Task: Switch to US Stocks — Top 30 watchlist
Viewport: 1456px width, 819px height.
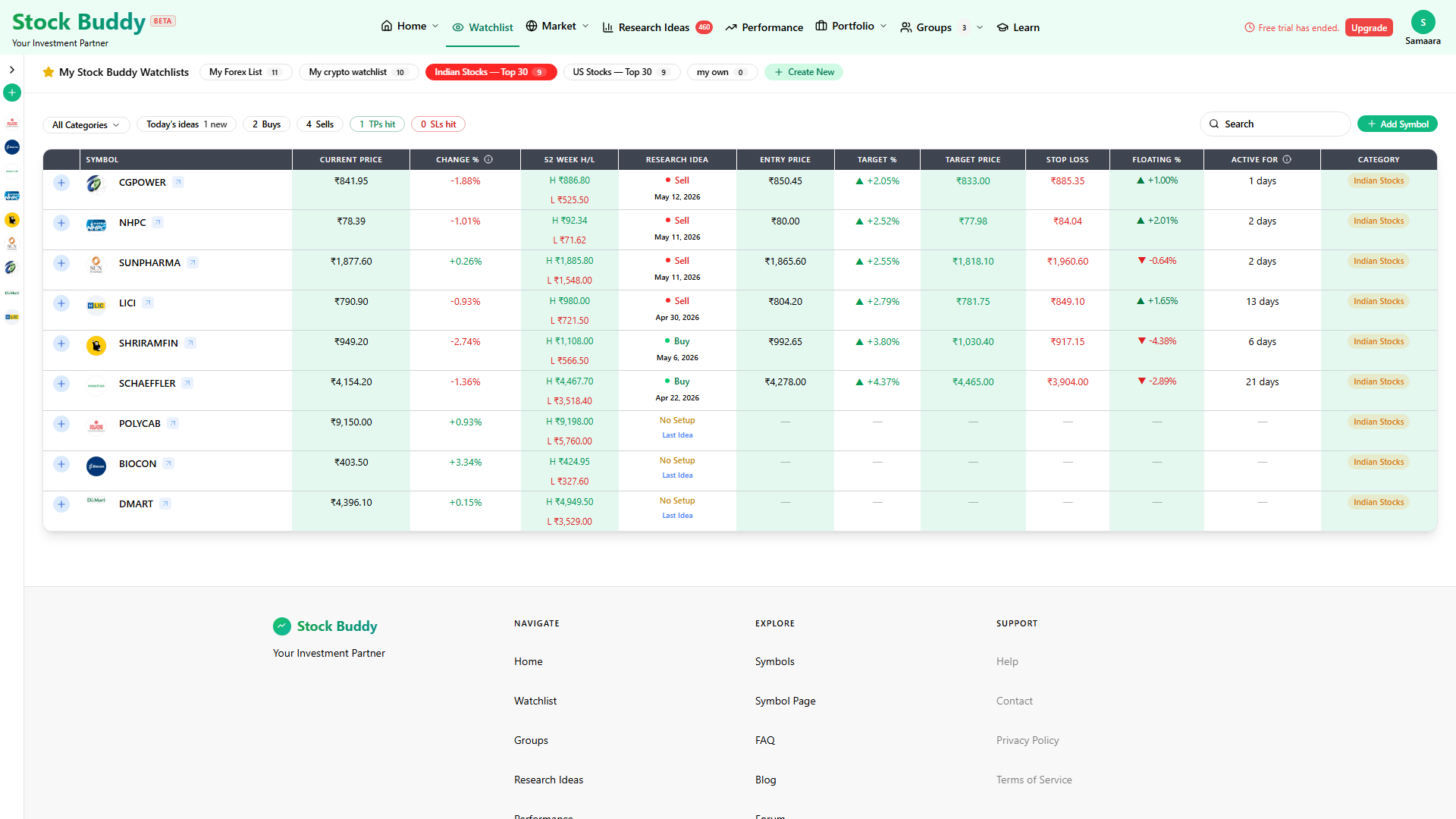Action: point(621,72)
